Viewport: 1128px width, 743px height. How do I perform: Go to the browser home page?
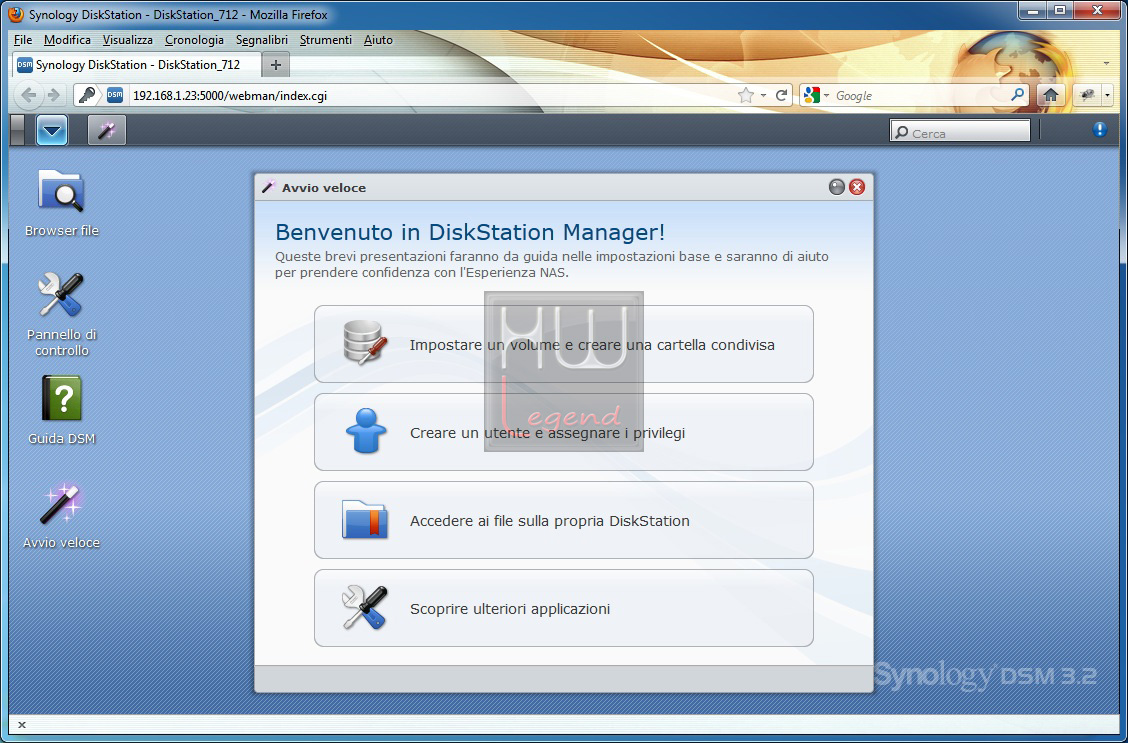(1050, 95)
